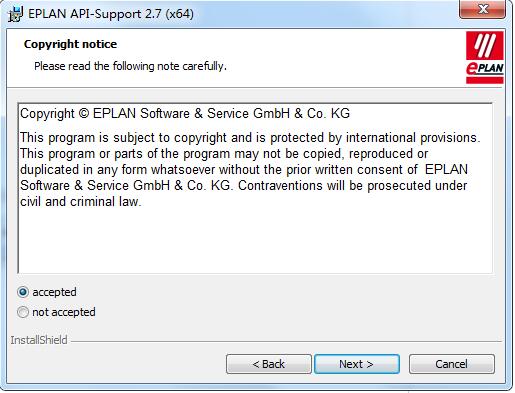Abort setup with the Cancel button

pyautogui.click(x=452, y=364)
